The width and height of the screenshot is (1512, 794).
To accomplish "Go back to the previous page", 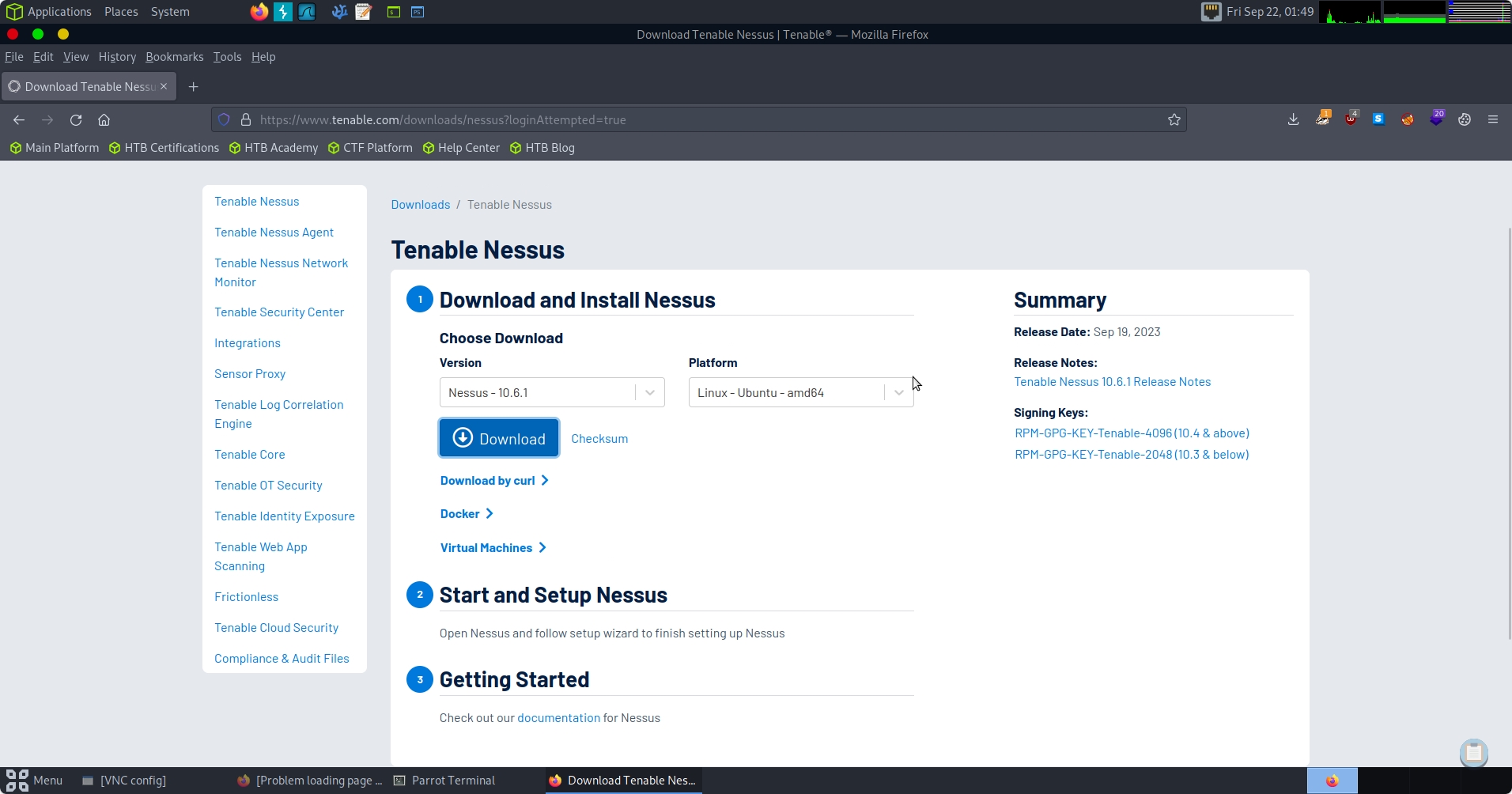I will 19,119.
